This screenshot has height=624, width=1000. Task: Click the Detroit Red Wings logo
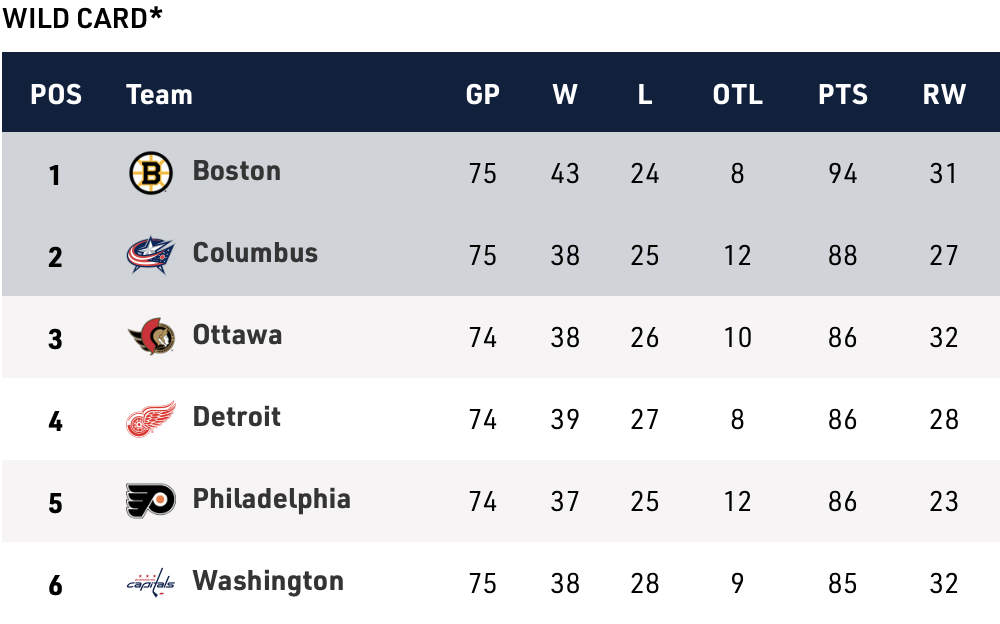pos(151,419)
